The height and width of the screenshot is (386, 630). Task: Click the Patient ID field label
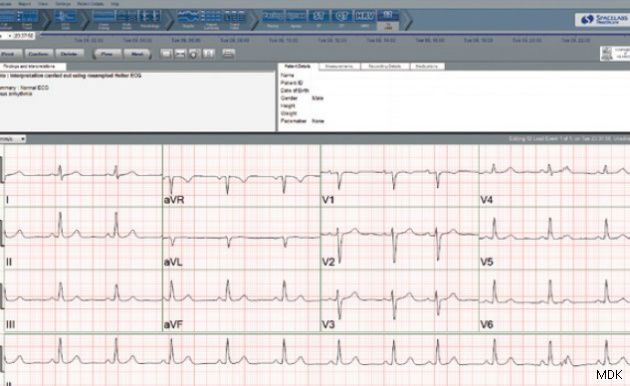tap(292, 83)
